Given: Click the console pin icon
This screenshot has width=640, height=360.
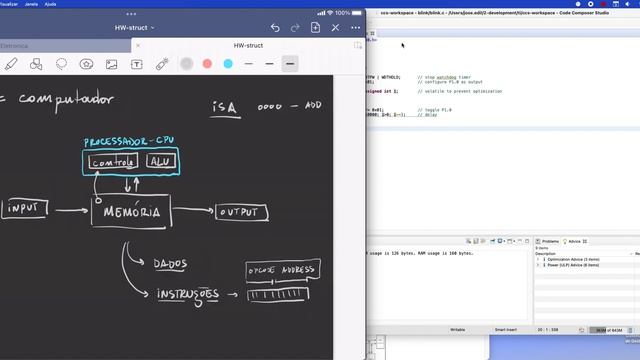Looking at the screenshot, I should 493,241.
